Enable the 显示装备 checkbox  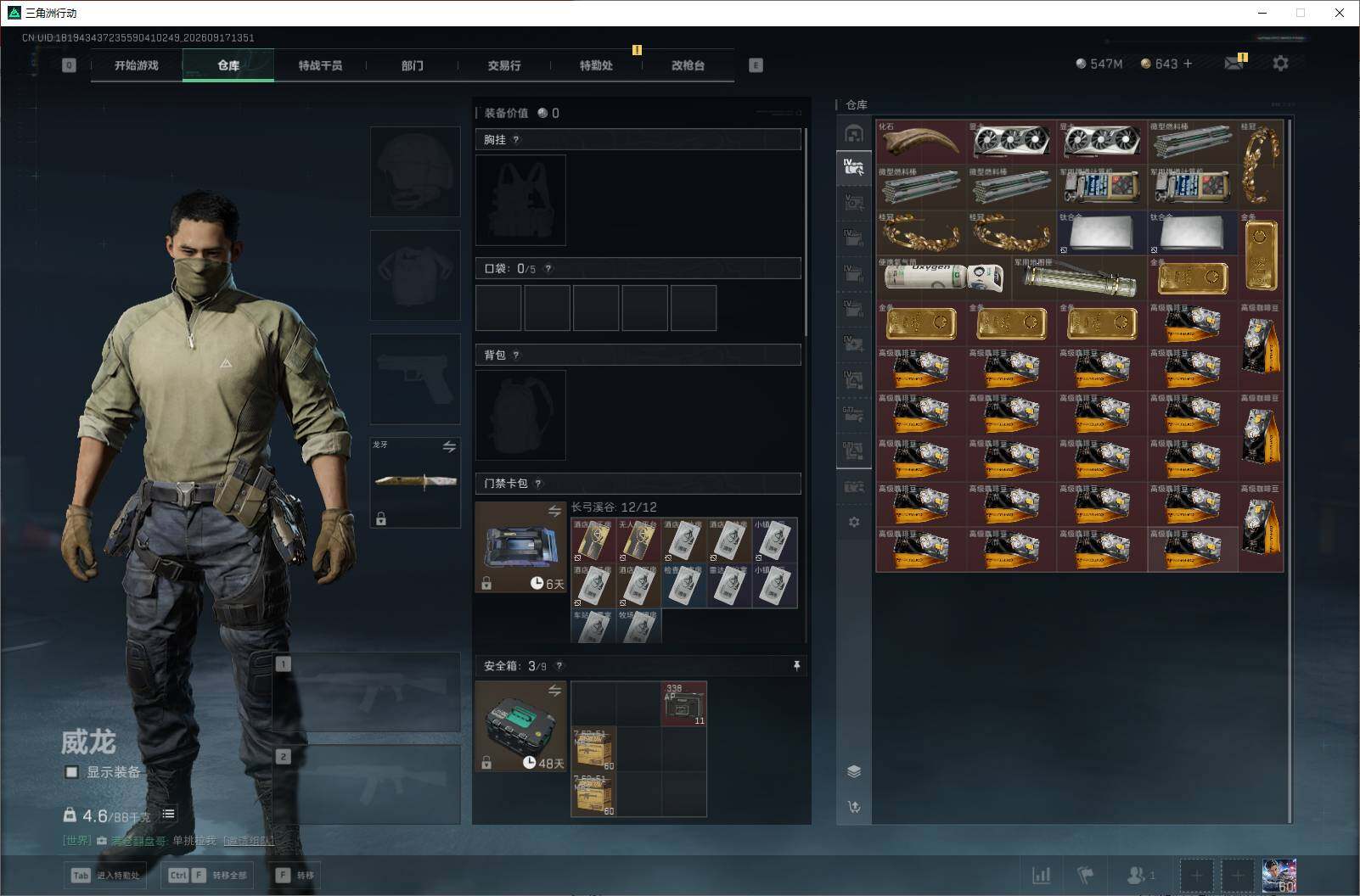pos(72,772)
